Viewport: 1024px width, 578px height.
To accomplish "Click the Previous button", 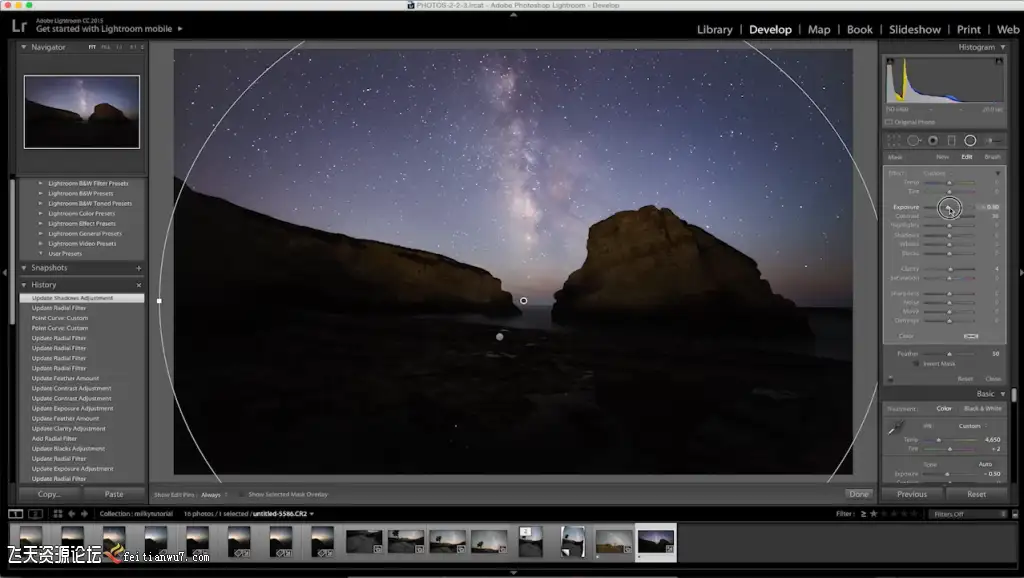I will click(x=912, y=494).
